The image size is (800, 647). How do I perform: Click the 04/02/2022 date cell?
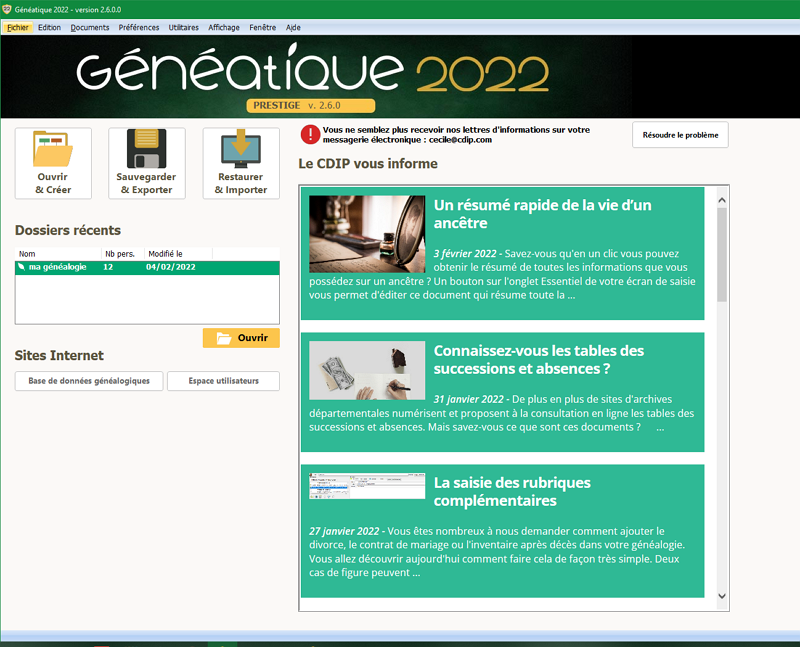[x=170, y=267]
